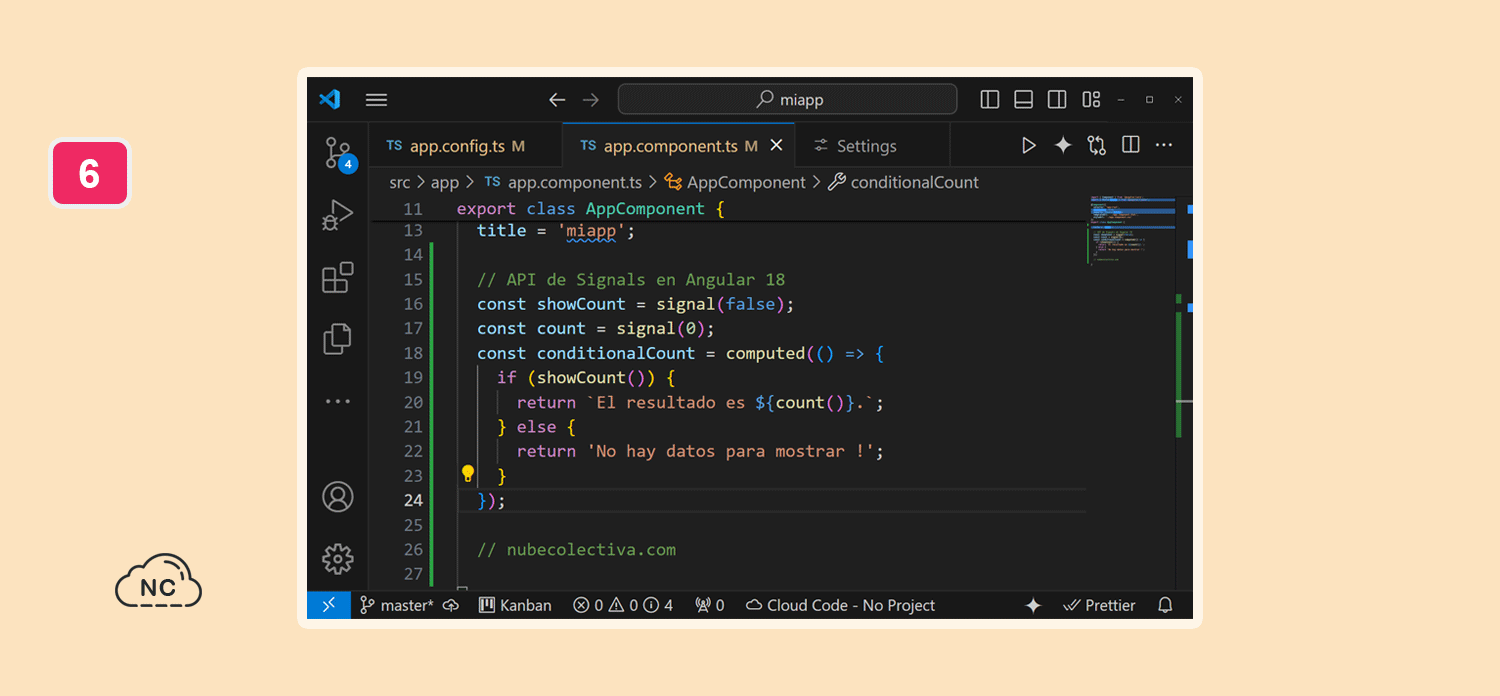Click the computed call on line 18
The image size is (1500, 696).
pos(765,353)
